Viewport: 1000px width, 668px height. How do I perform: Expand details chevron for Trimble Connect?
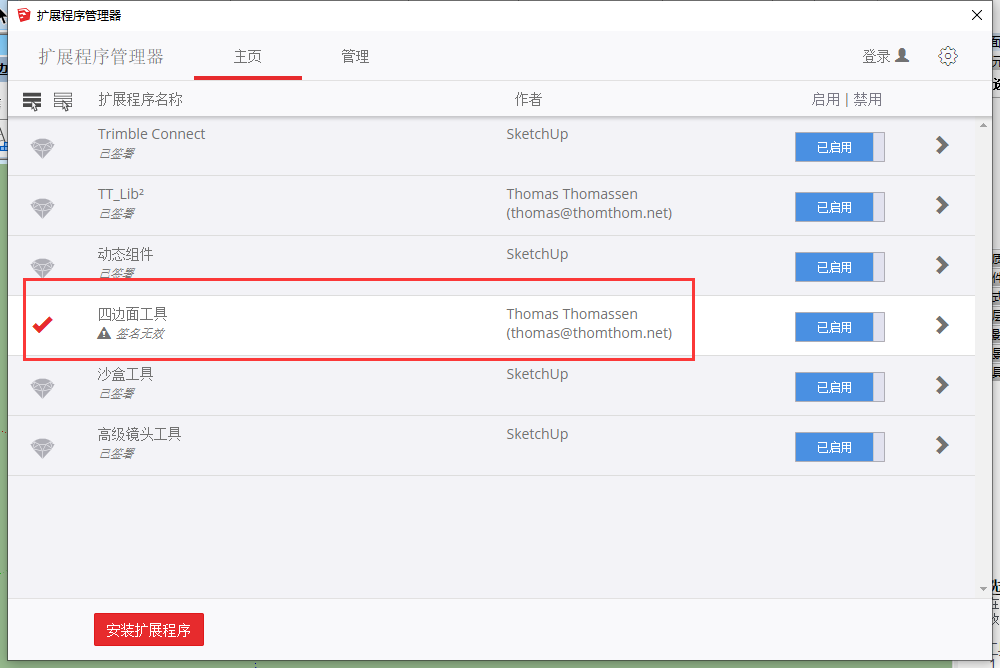(942, 145)
